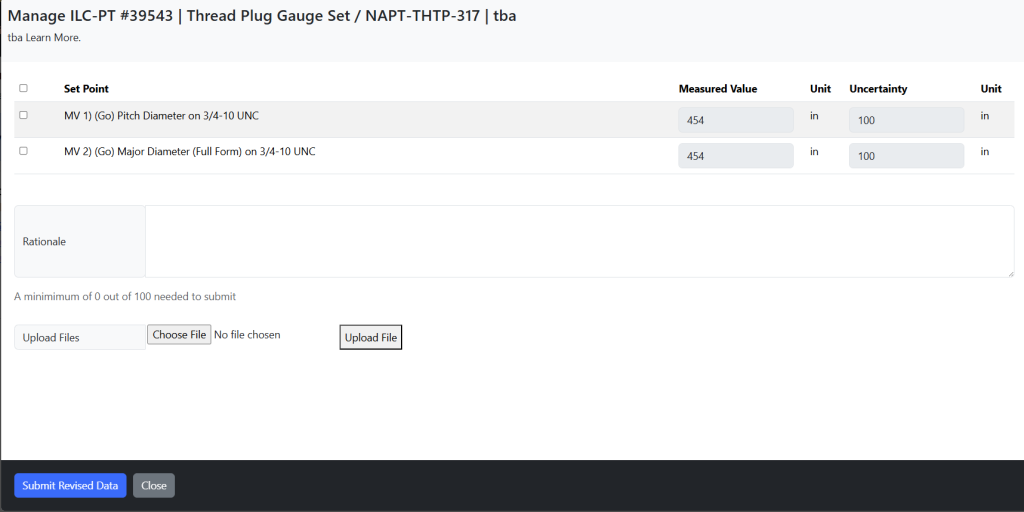Focus the Uncertainty field for Pitch Diameter row
This screenshot has height=512, width=1024.
[x=906, y=120]
